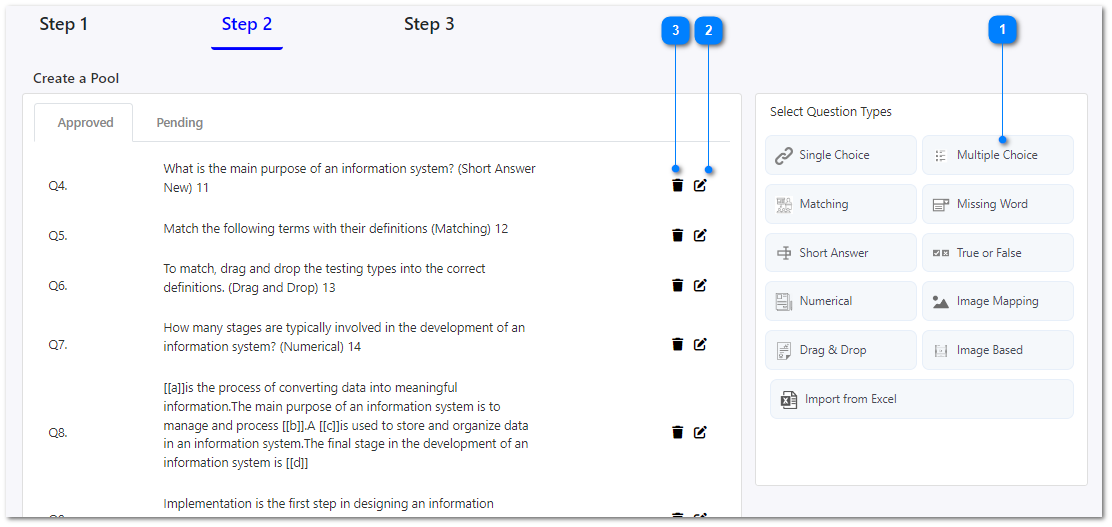1112x527 pixels.
Task: Go to Step 1
Action: point(64,24)
